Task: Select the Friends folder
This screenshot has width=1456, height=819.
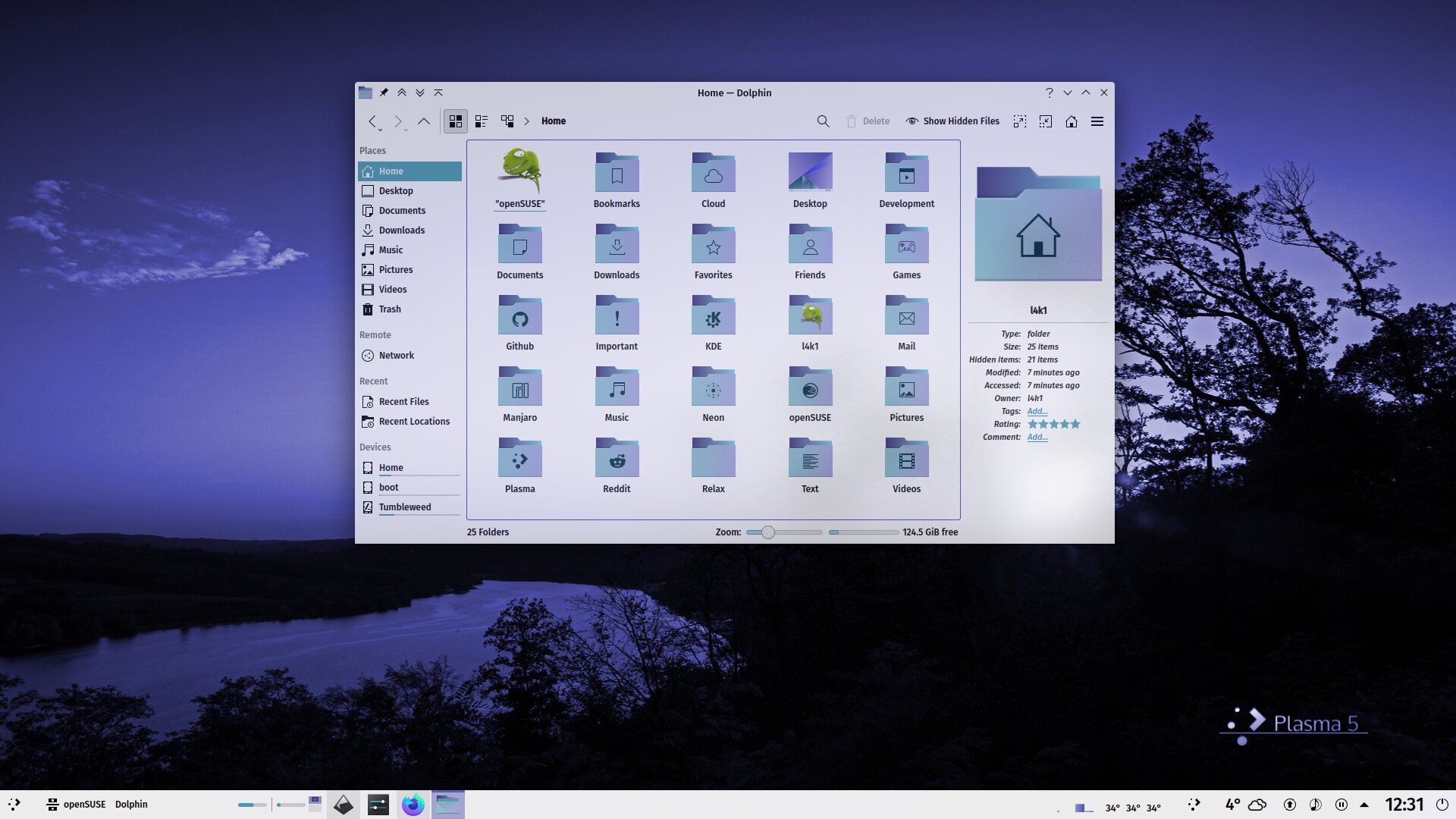Action: (x=810, y=252)
